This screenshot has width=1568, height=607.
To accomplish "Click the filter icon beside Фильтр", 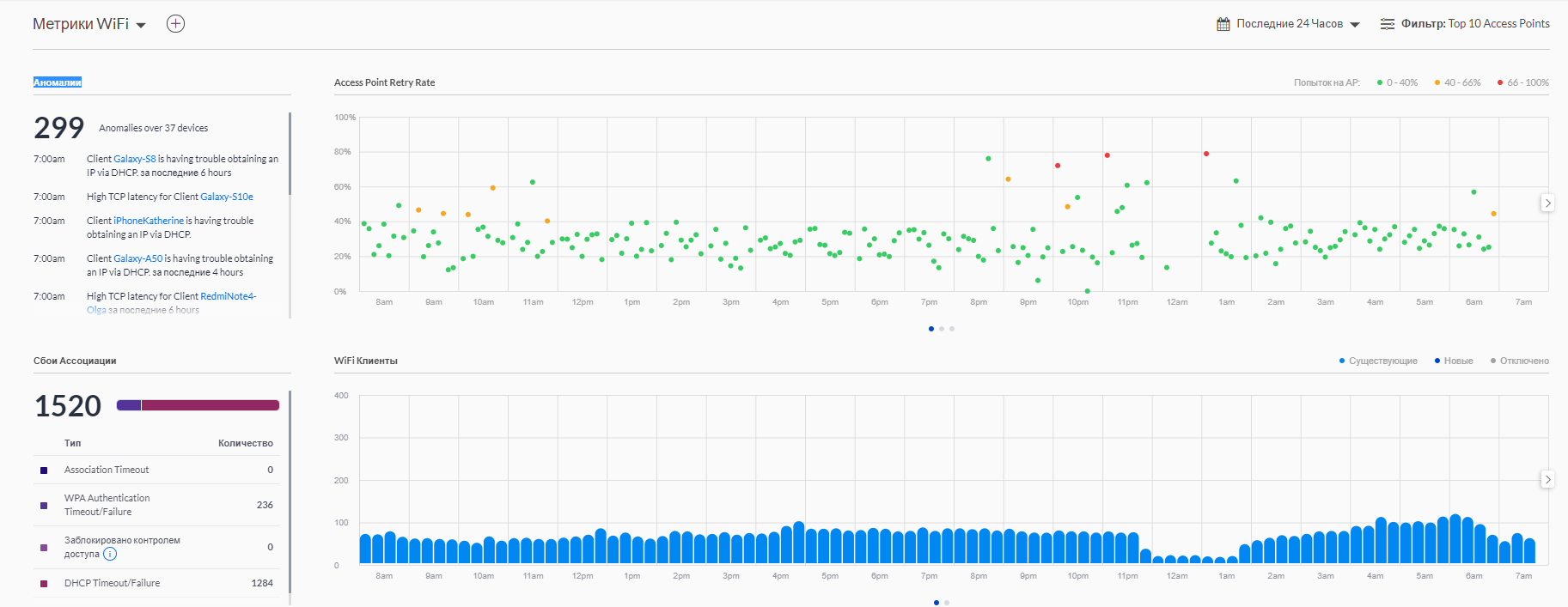I will click(1388, 24).
